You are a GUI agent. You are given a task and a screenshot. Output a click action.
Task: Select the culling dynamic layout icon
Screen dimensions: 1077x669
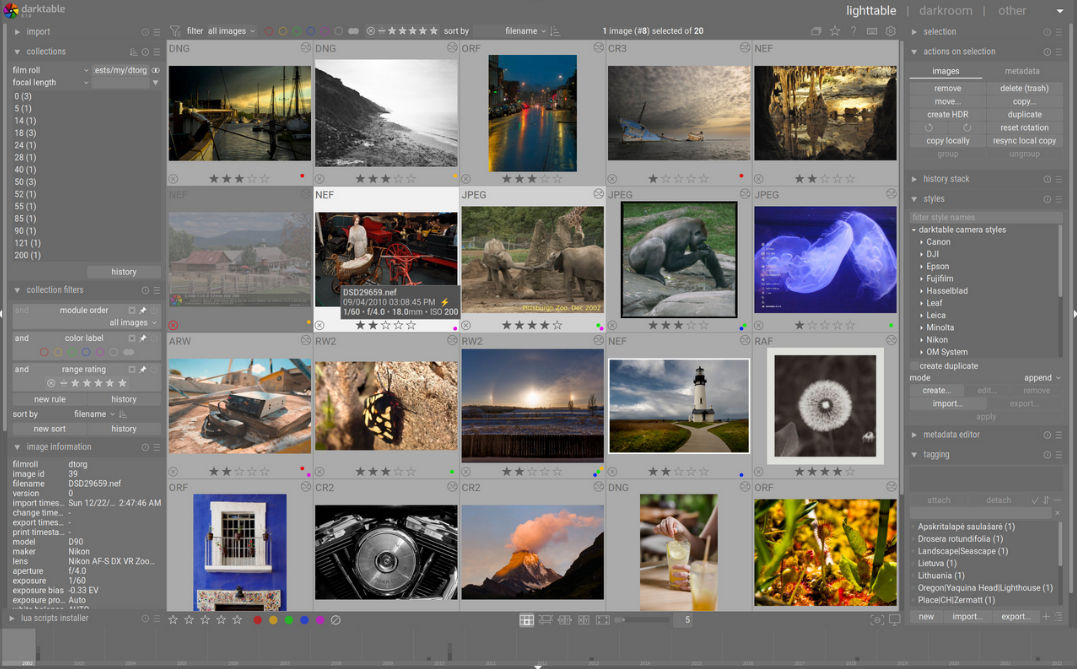coord(584,620)
